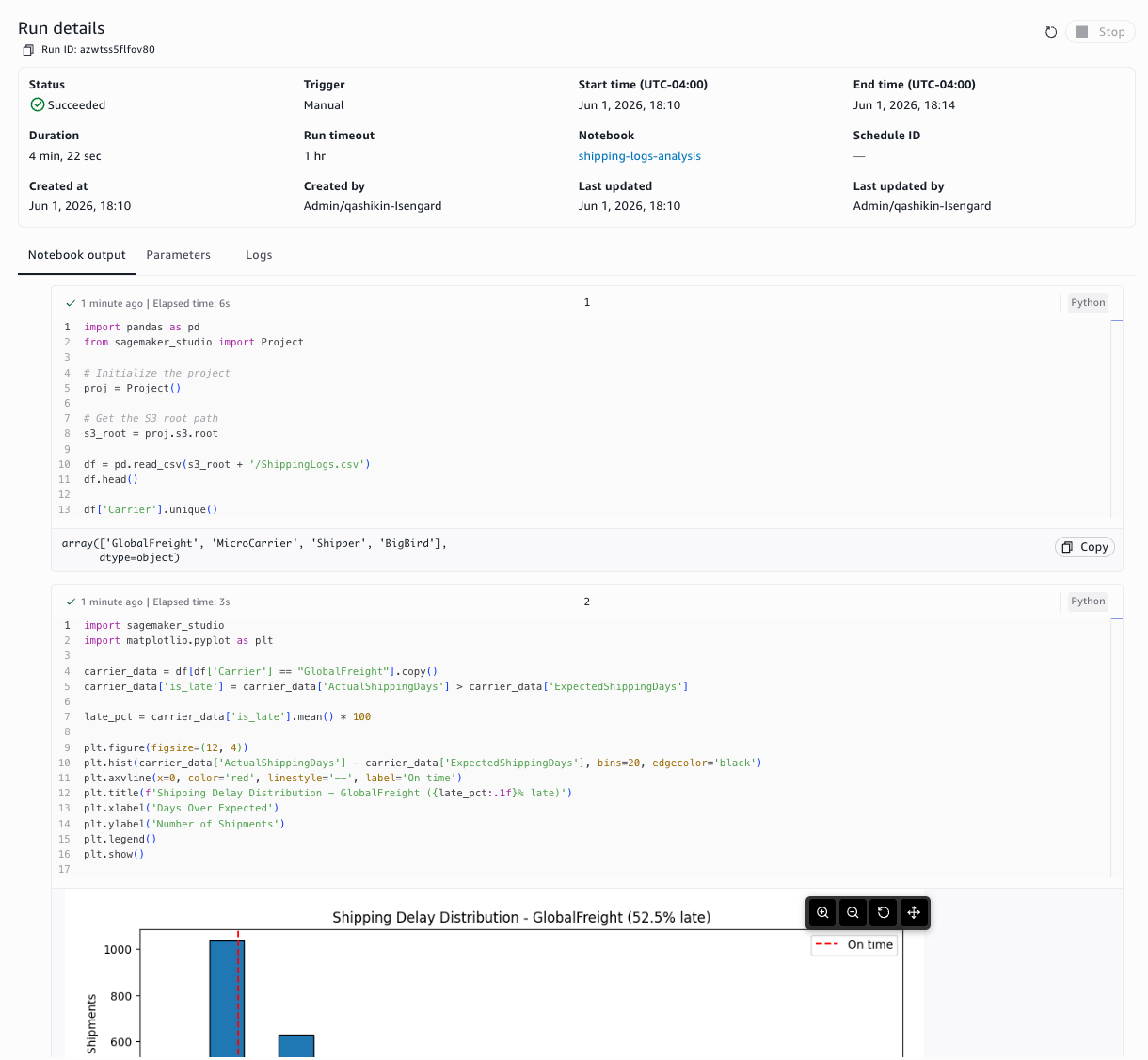Click the array output text of cell 1
This screenshot has height=1060, width=1148.
(254, 551)
